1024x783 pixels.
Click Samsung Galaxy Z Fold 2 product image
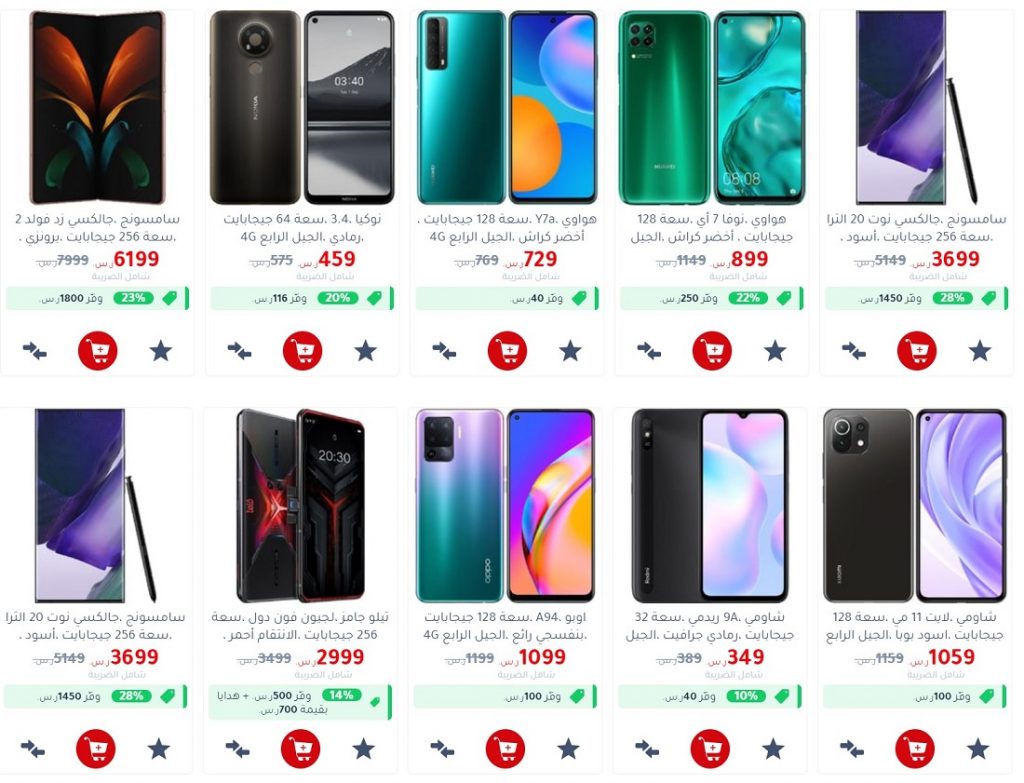(98, 108)
